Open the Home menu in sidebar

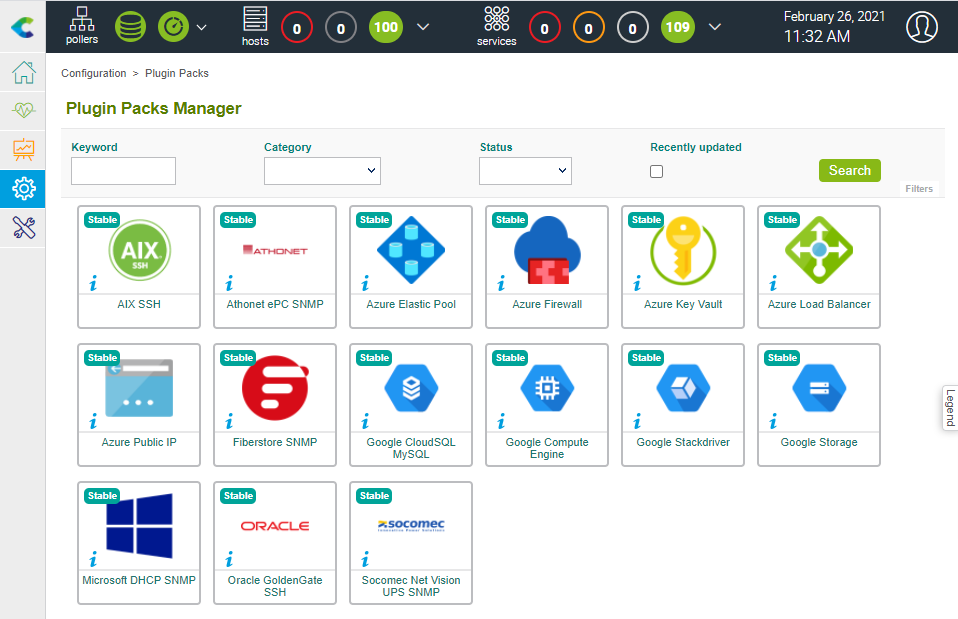[x=23, y=72]
